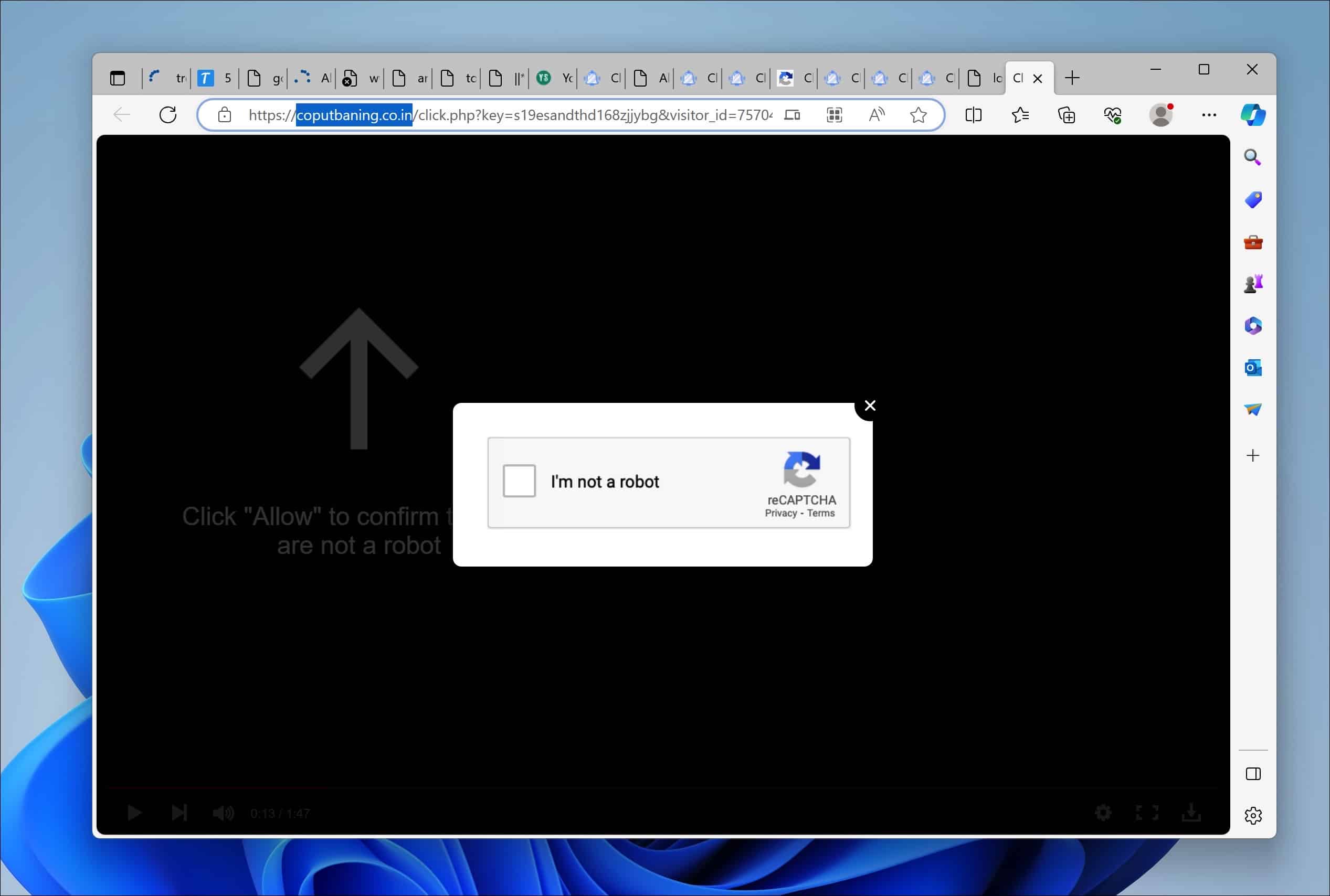Open sidebar Shopping tag

pos(1253,199)
